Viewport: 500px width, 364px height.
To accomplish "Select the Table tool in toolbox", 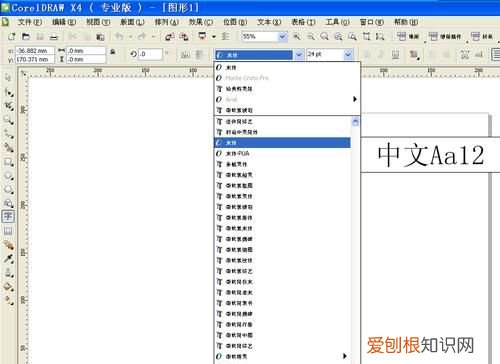I will 8,231.
